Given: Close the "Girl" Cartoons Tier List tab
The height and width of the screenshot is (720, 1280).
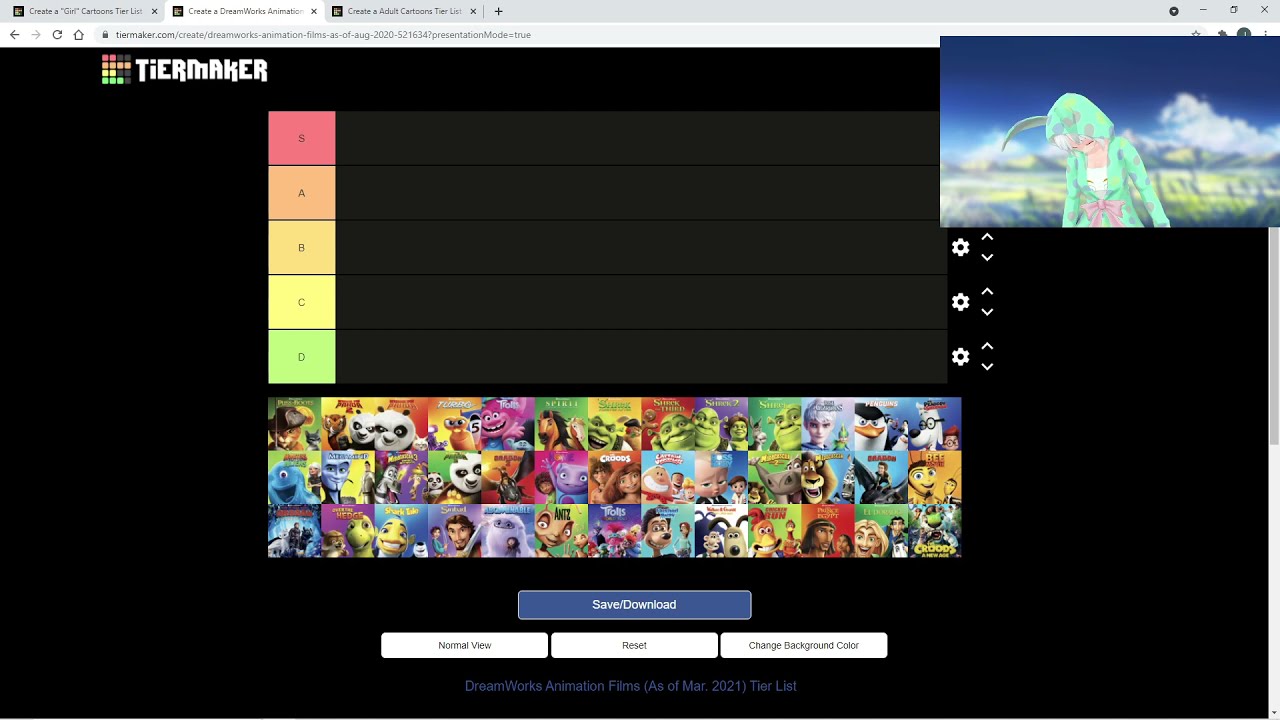Looking at the screenshot, I should point(154,11).
